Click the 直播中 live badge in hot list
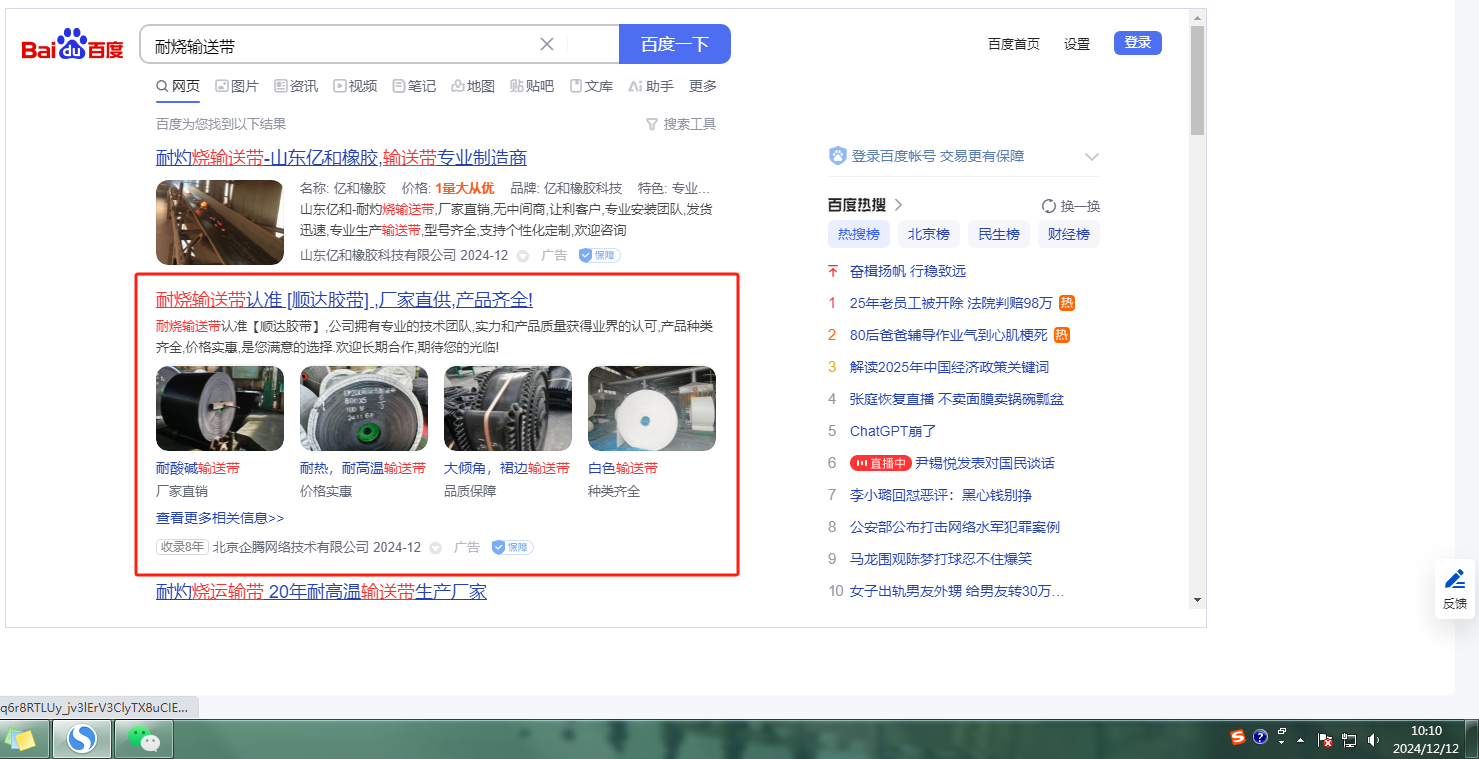The image size is (1479, 759). tap(880, 463)
